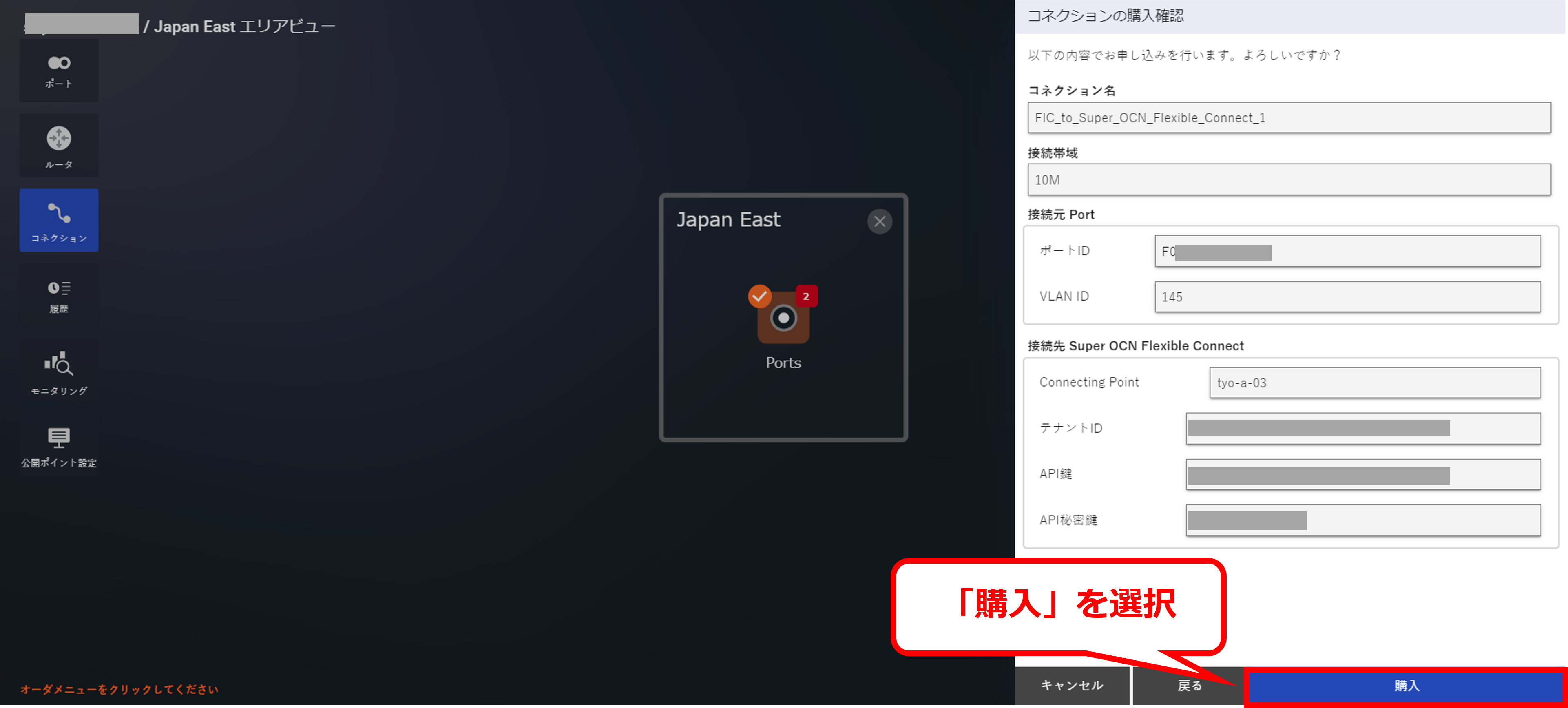The width and height of the screenshot is (1568, 708).
Task: Click the Japan East エリアビュー breadcrumb title
Action: point(244,27)
